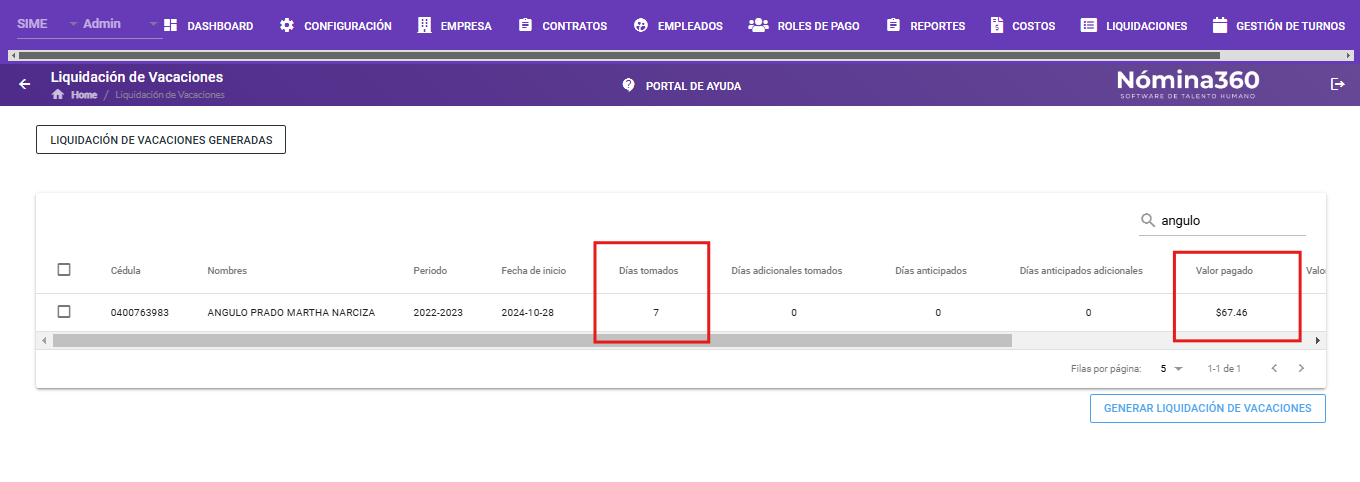Viewport: 1360px width, 482px height.
Task: Click cédula cell 0400763983
Action: (x=140, y=313)
